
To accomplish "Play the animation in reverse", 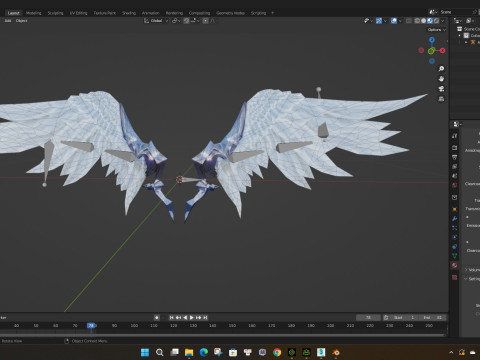I will (185, 317).
